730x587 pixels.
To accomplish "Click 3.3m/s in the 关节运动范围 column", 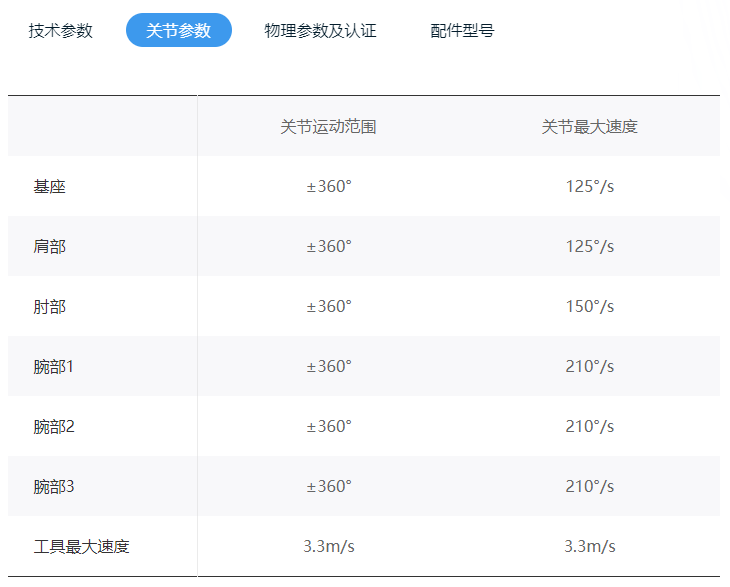I will 329,547.
